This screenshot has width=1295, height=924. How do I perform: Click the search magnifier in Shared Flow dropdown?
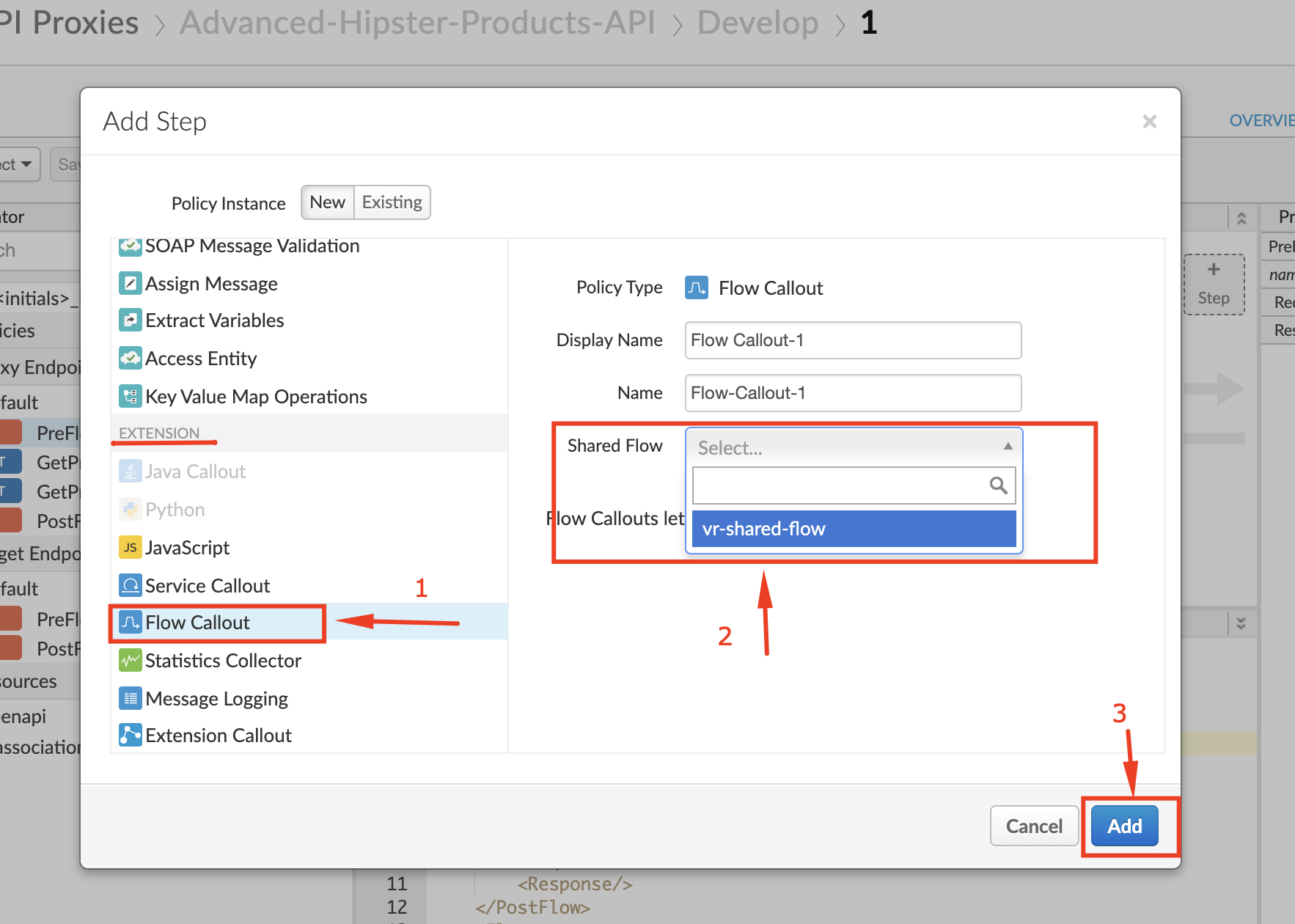click(x=998, y=485)
